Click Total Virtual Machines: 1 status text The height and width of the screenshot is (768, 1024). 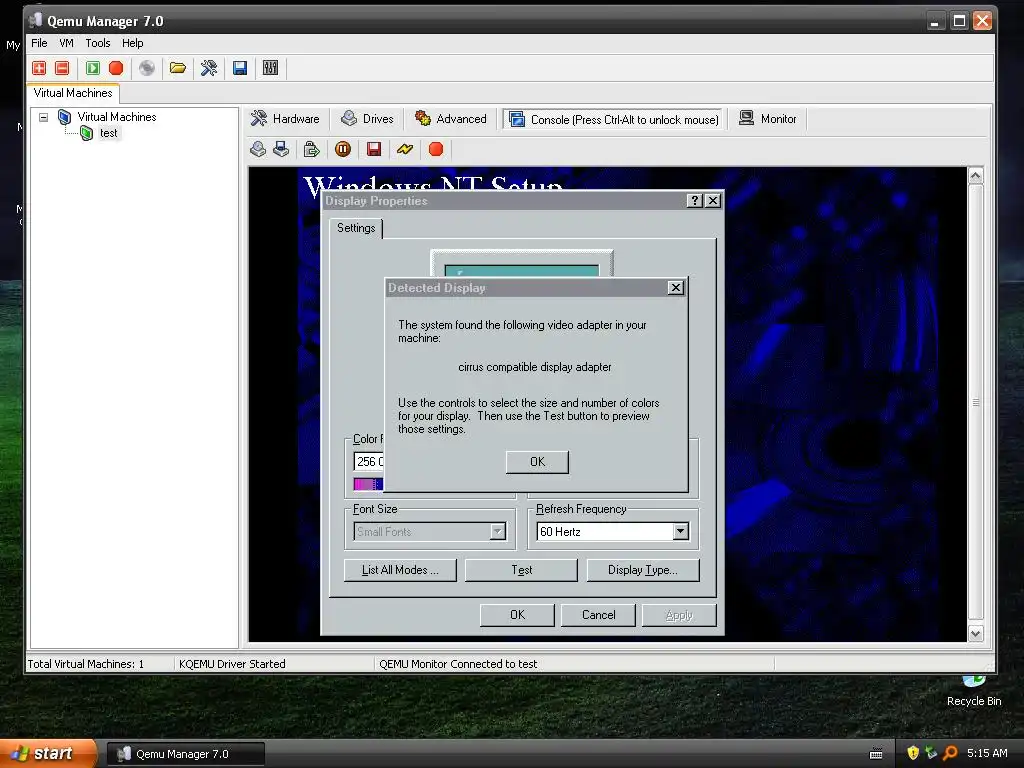86,664
